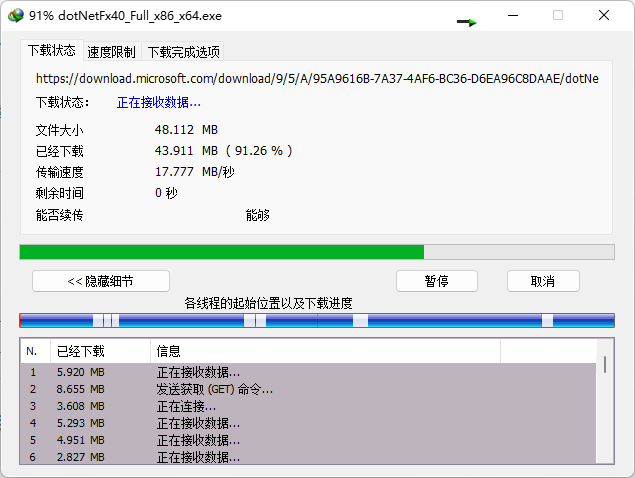
Task: Click the download URL text
Action: 317,79
